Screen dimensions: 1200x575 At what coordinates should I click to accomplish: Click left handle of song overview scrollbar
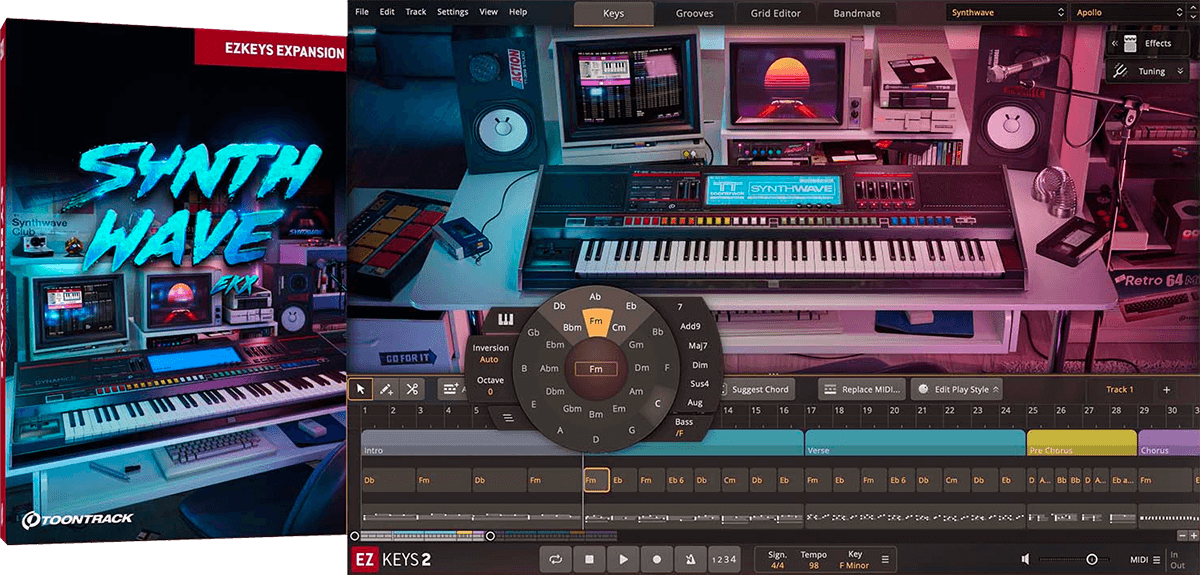coord(354,537)
